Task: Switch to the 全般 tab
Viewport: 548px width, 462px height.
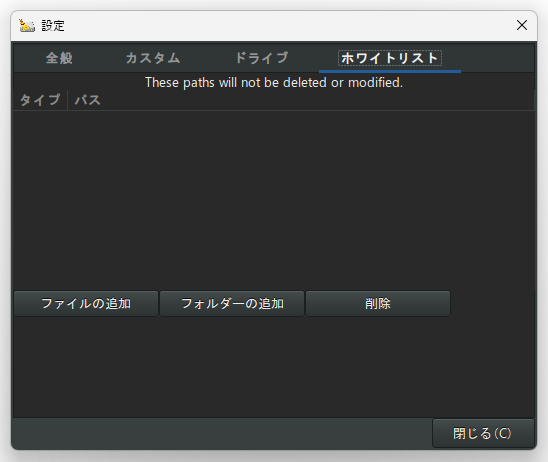Action: pos(59,58)
